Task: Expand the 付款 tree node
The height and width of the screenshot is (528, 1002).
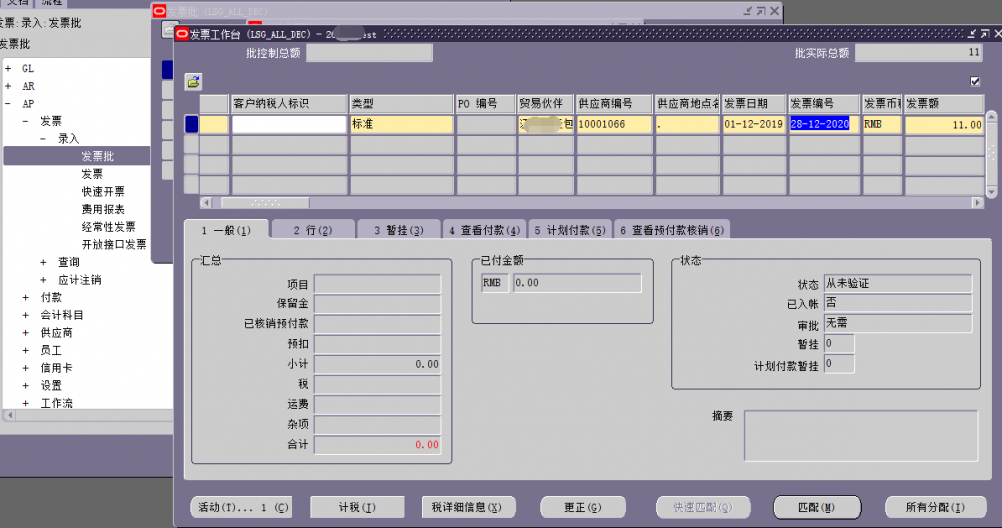Action: coord(26,297)
